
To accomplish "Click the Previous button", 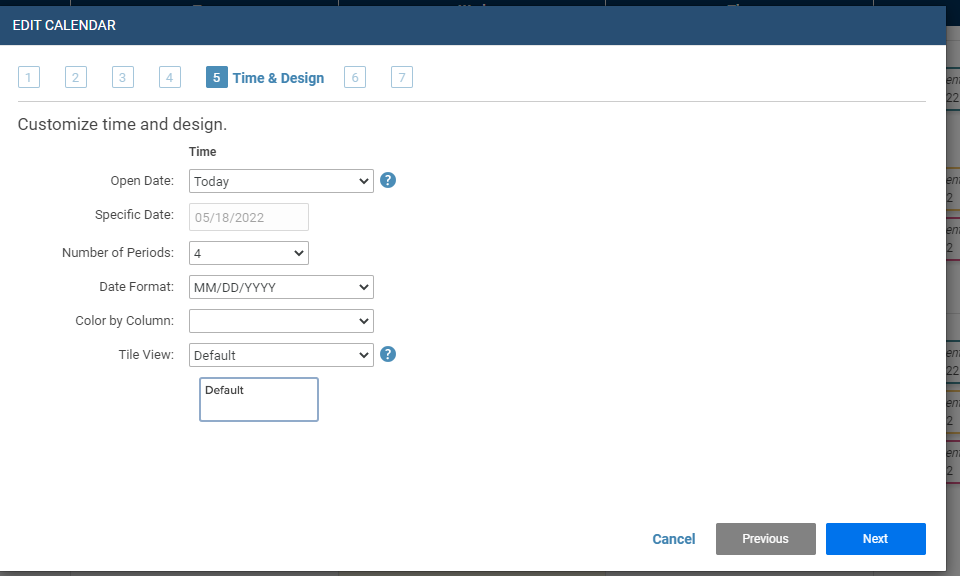I will [x=765, y=539].
